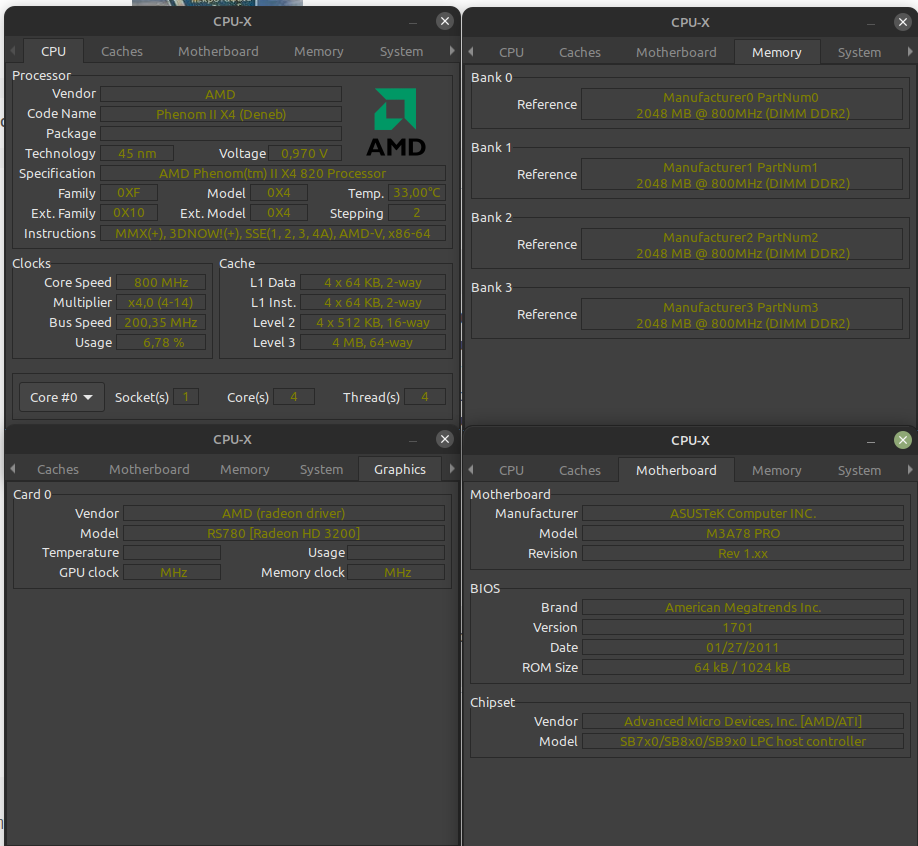
Task: Click the Bank 2 reference Manufacturer2 PartNum2
Action: pos(742,245)
